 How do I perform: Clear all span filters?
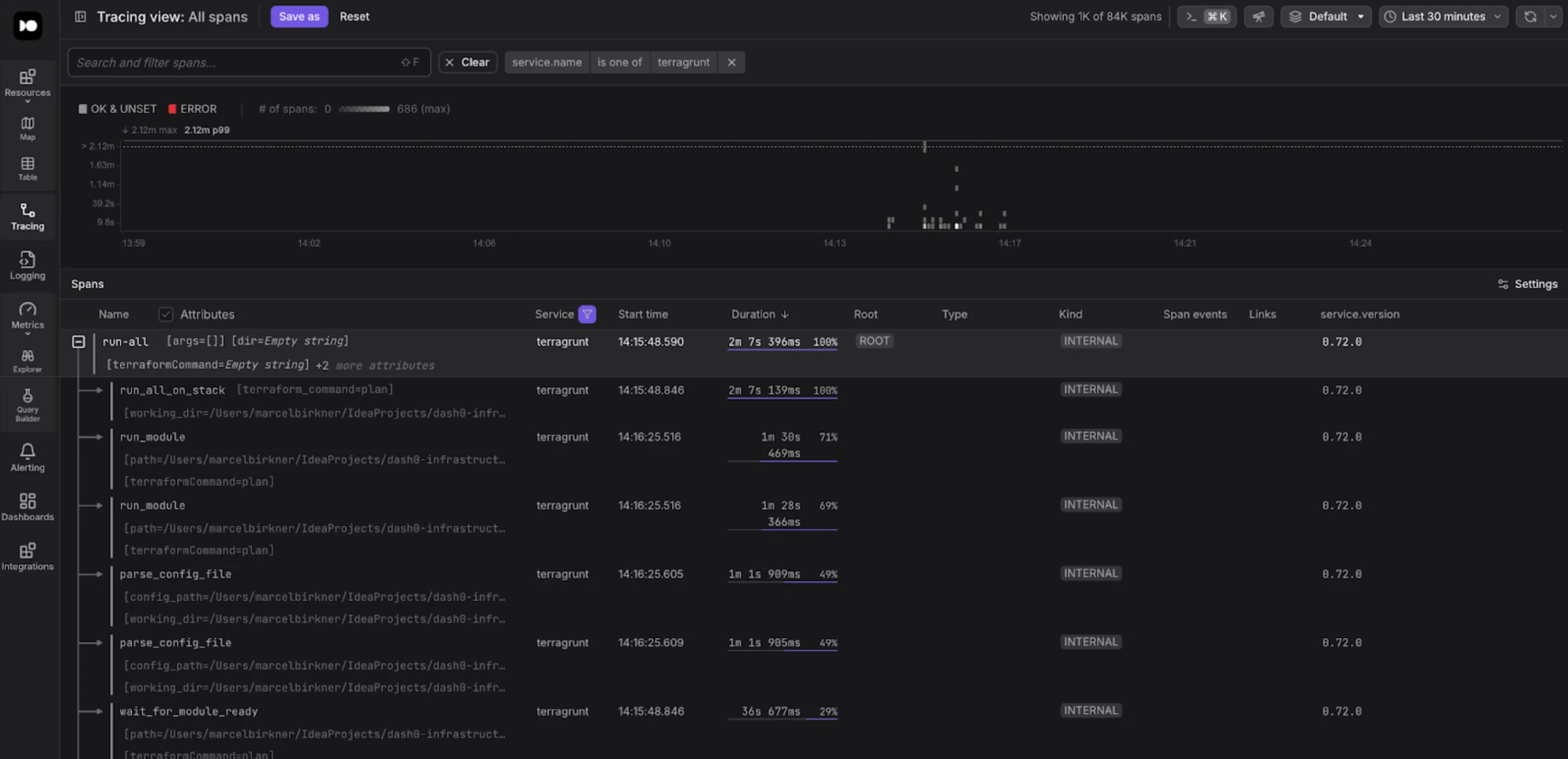coord(468,62)
